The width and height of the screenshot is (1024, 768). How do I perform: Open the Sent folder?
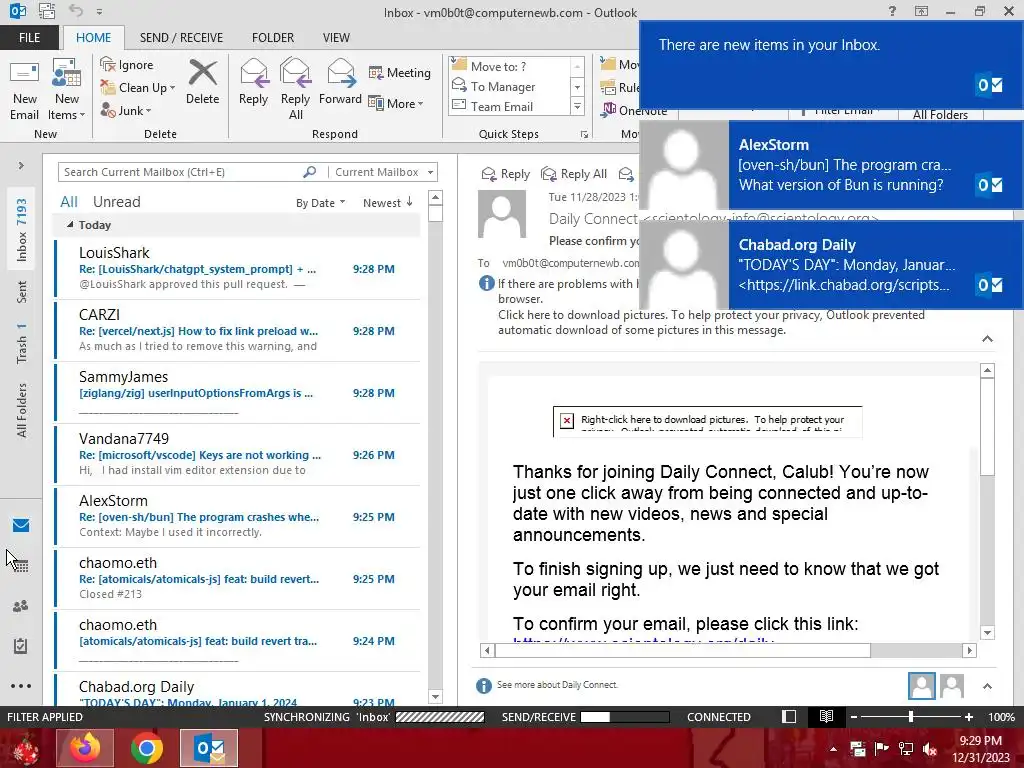click(22, 292)
